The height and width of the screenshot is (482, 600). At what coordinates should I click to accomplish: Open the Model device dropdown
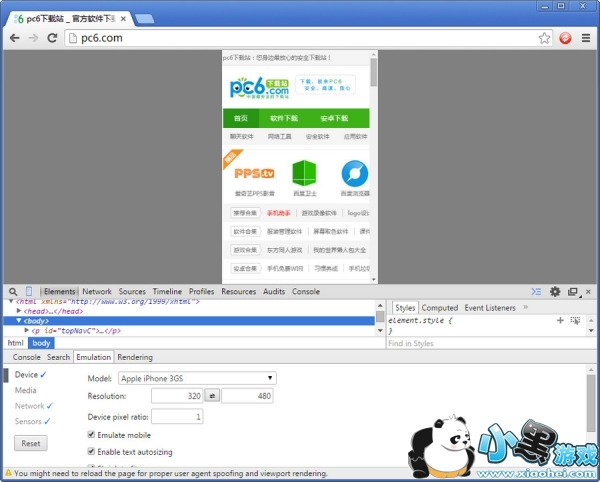pos(197,378)
